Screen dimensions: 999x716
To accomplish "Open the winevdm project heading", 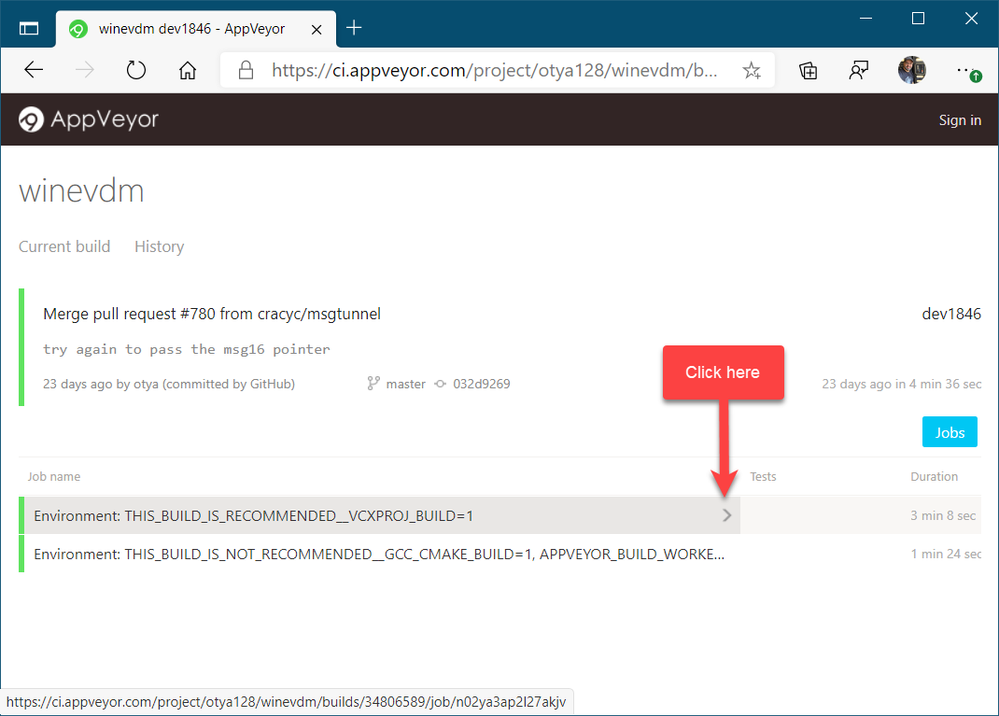I will [82, 191].
